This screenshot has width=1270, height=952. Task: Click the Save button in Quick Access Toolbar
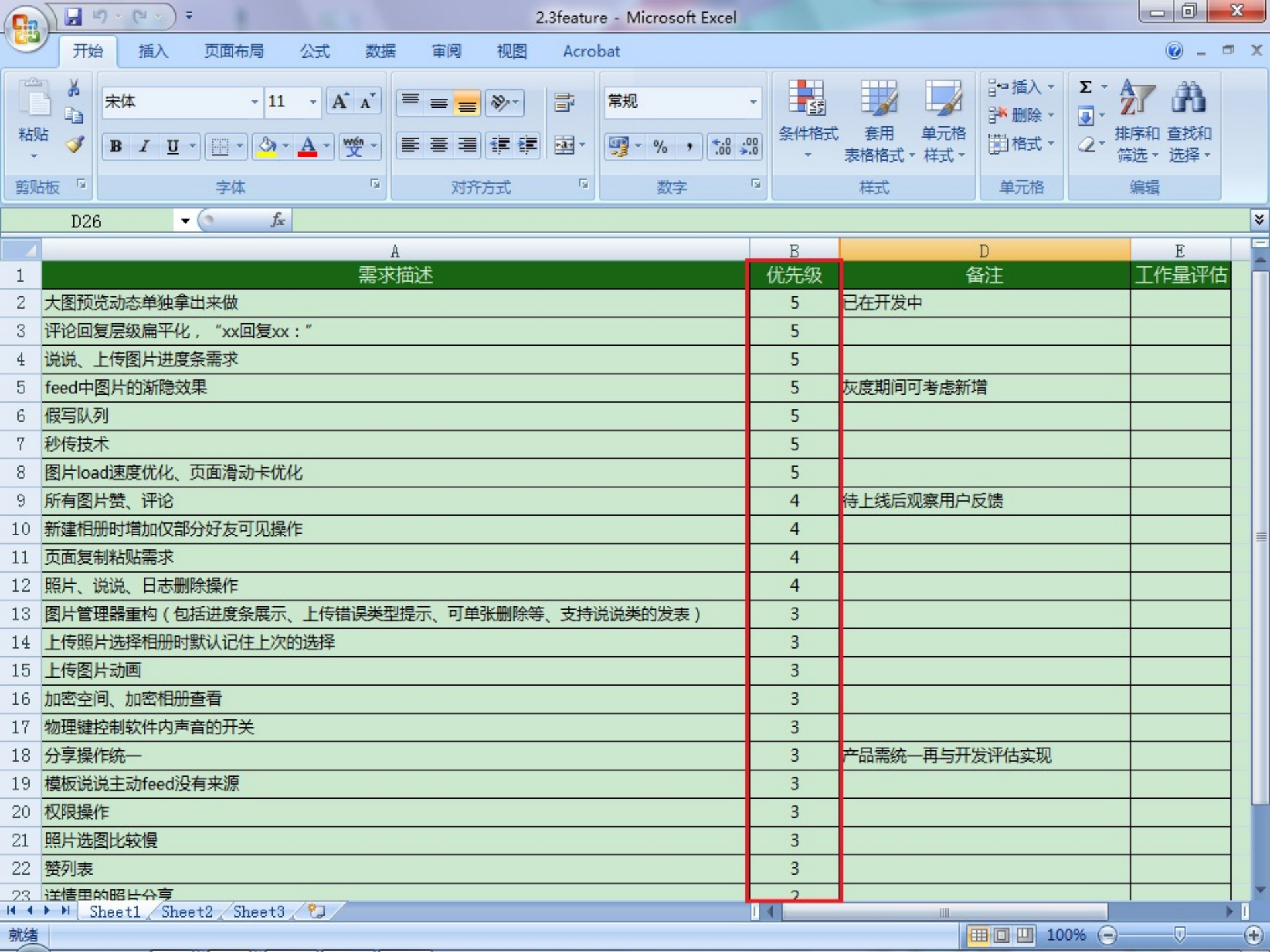pyautogui.click(x=73, y=17)
